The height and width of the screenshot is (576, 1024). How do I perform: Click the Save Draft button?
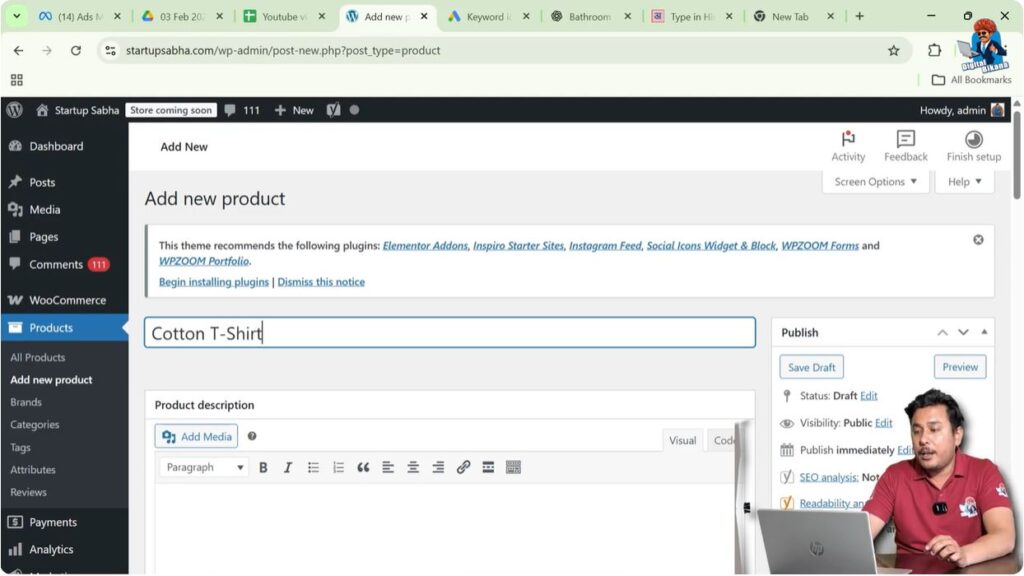pos(811,367)
